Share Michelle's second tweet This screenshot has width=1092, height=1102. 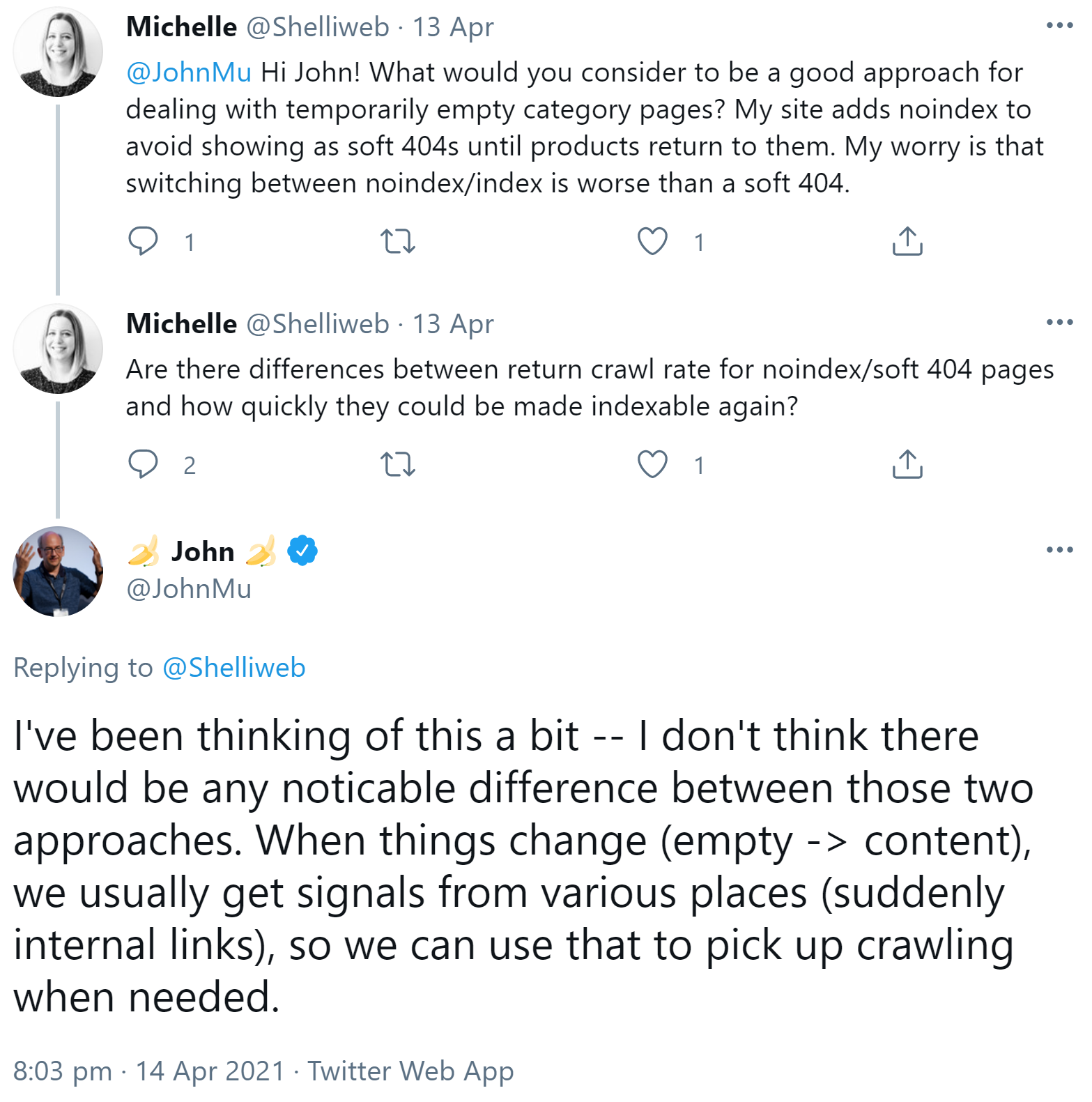907,465
